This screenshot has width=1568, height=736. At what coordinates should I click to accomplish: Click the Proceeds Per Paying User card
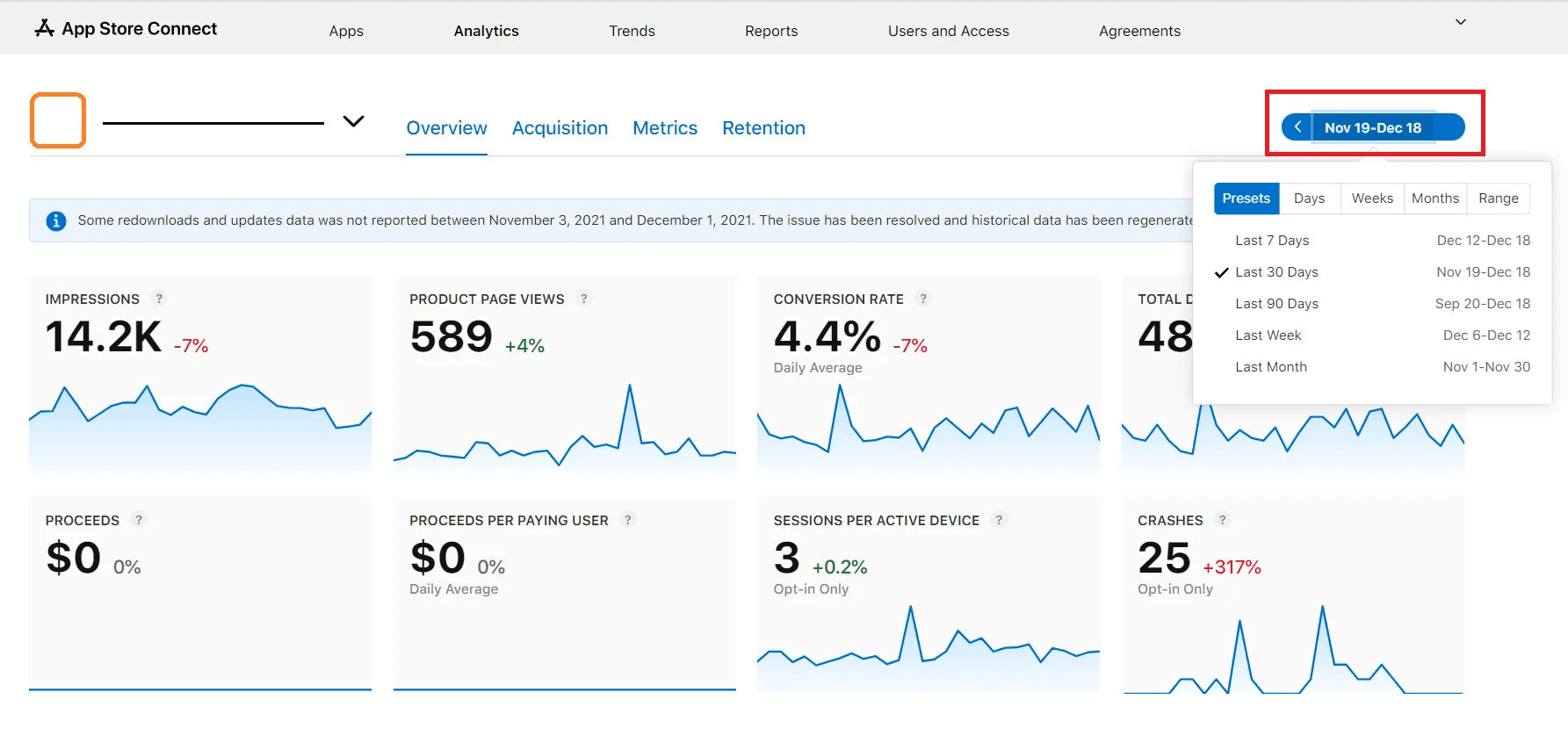pos(565,595)
